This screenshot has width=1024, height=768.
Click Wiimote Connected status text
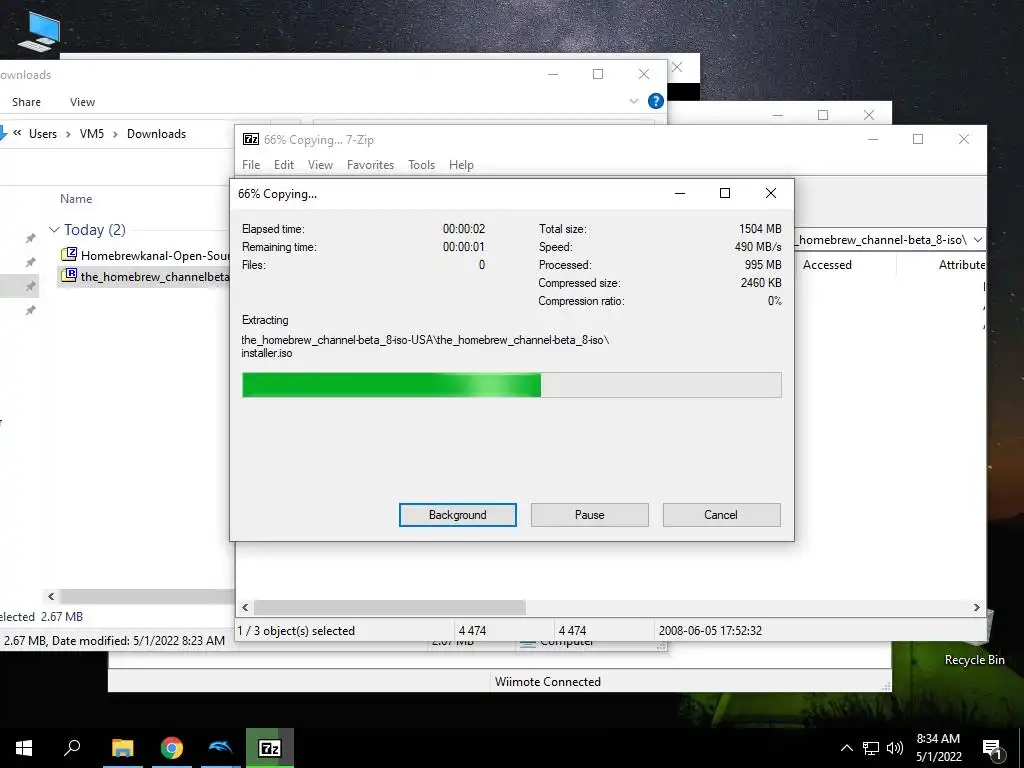point(547,682)
